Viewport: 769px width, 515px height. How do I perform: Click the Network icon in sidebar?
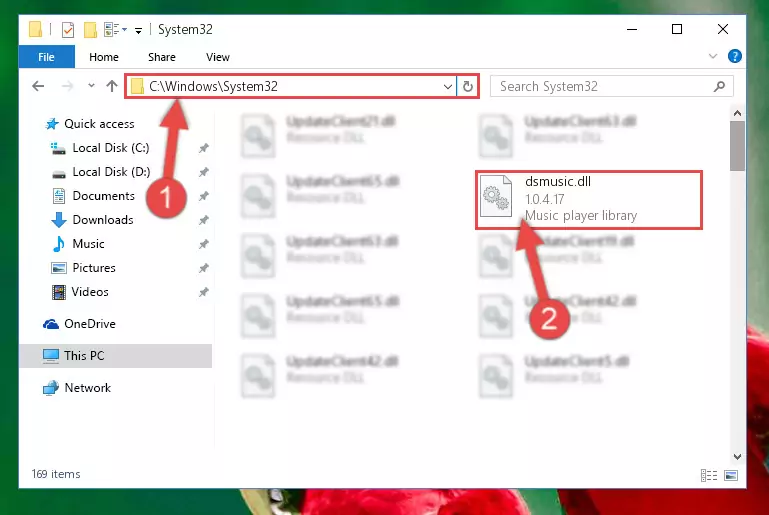tap(51, 388)
